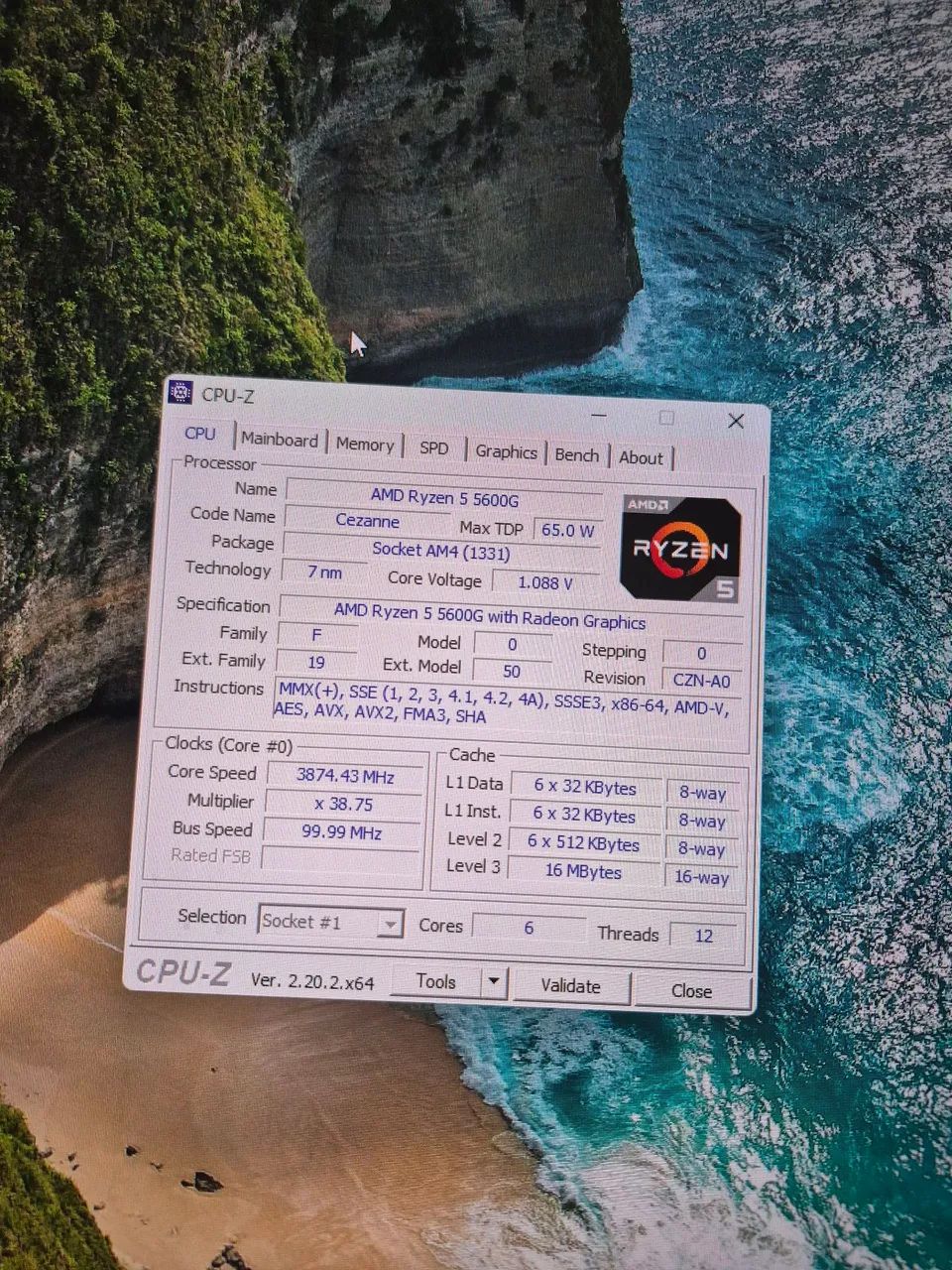Image resolution: width=952 pixels, height=1270 pixels.
Task: Click the Level 3 value 16 MBytes
Action: pos(583,872)
